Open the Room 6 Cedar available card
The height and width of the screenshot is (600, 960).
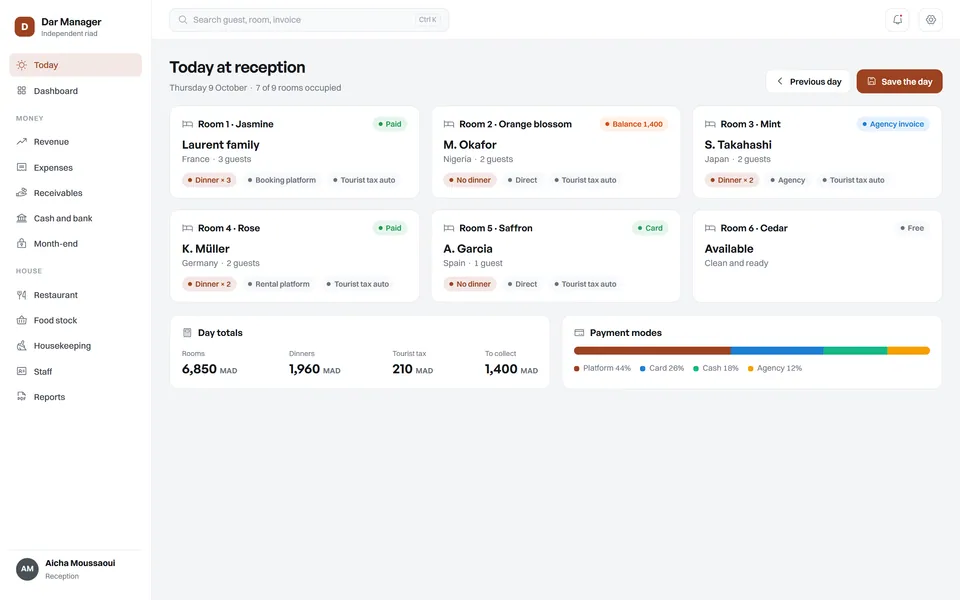[817, 256]
